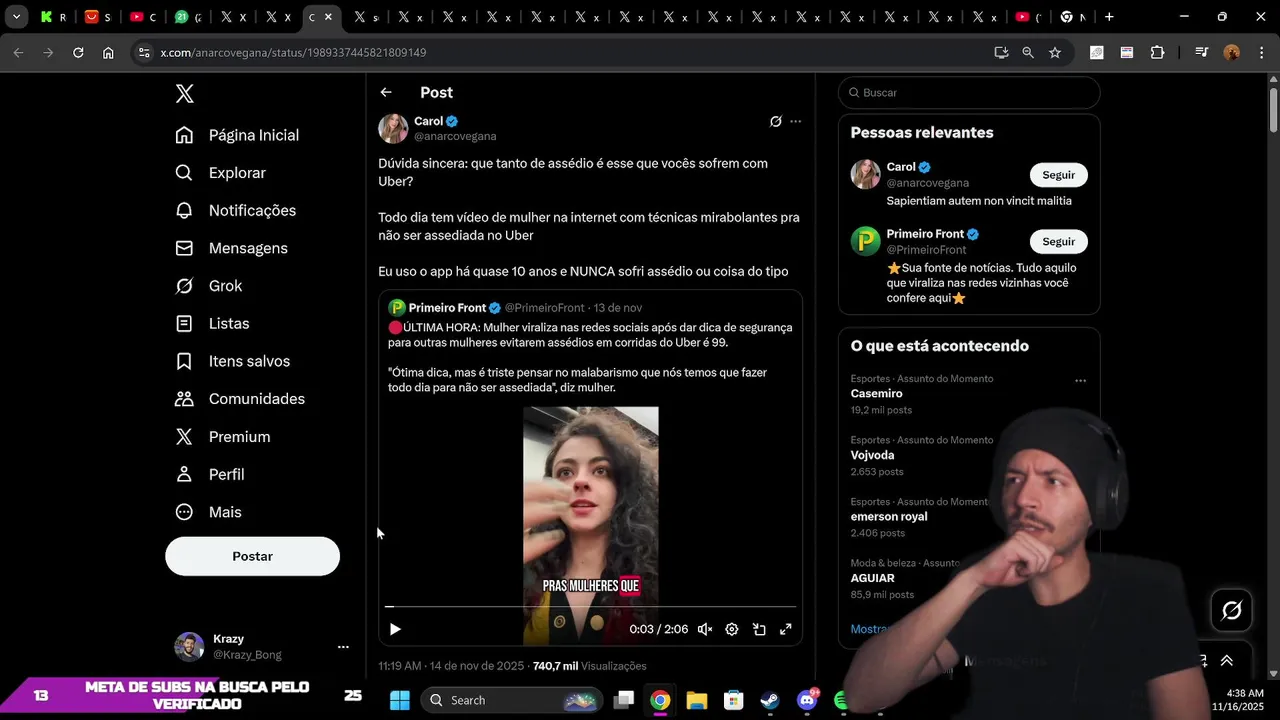Click install app icon in address bar
Image resolution: width=1280 pixels, height=720 pixels.
coord(1001,53)
